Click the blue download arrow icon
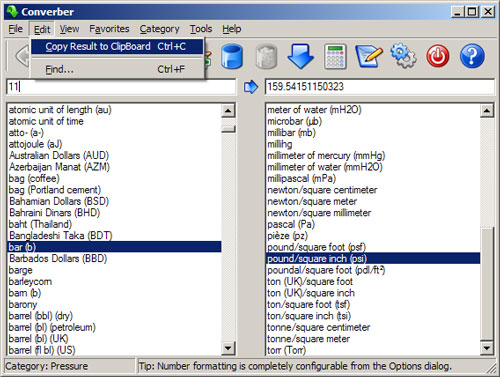The width and height of the screenshot is (500, 377). [x=300, y=56]
